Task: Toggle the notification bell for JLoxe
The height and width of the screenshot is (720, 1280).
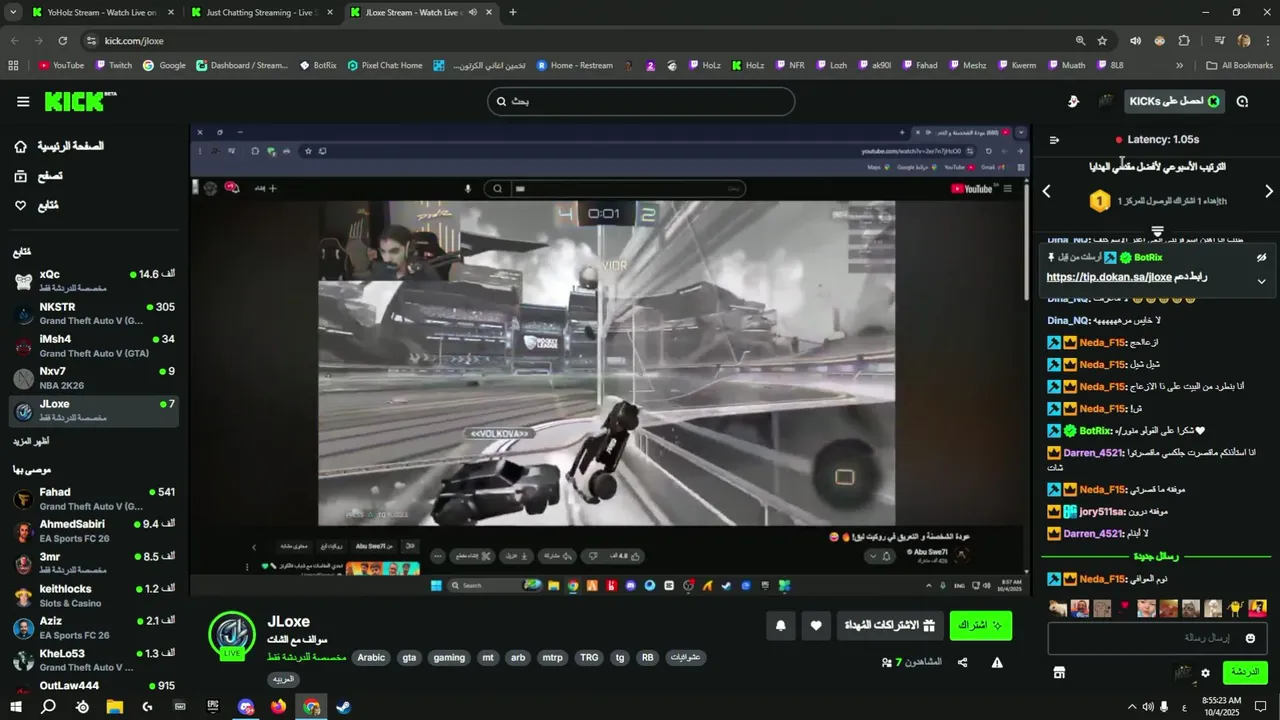Action: coord(781,626)
